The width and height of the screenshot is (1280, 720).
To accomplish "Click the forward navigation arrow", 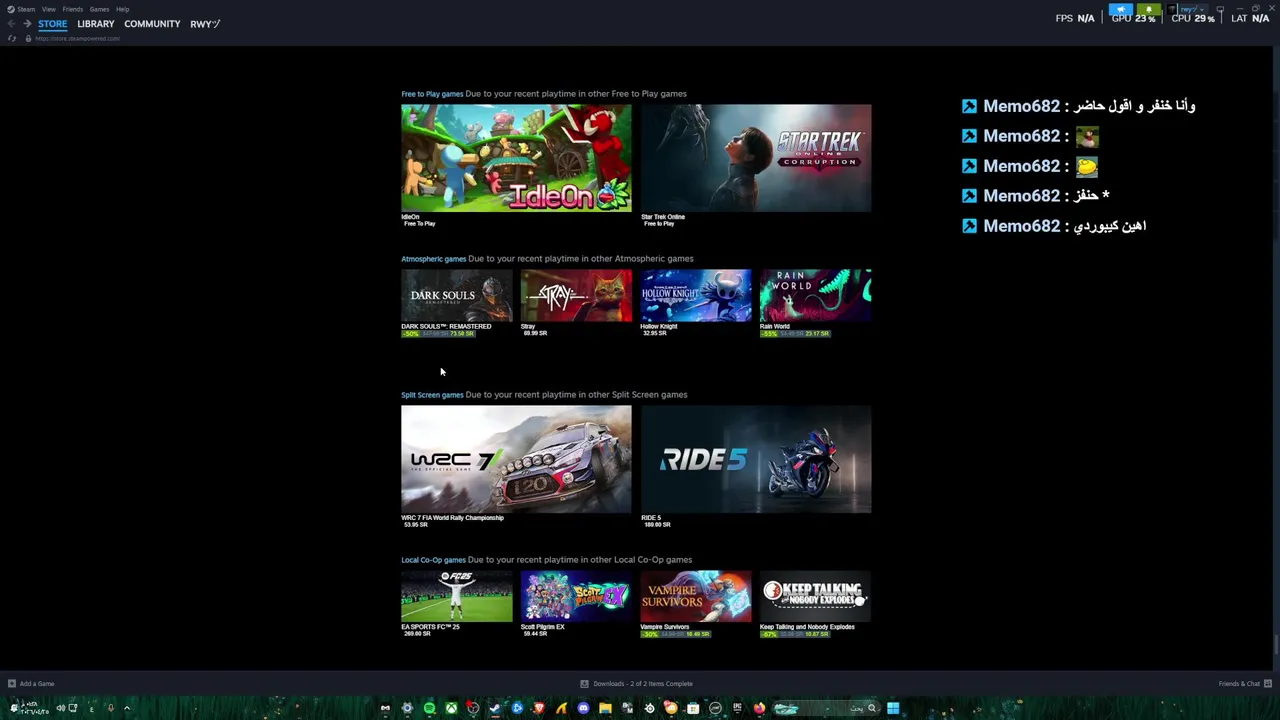I will (x=27, y=23).
